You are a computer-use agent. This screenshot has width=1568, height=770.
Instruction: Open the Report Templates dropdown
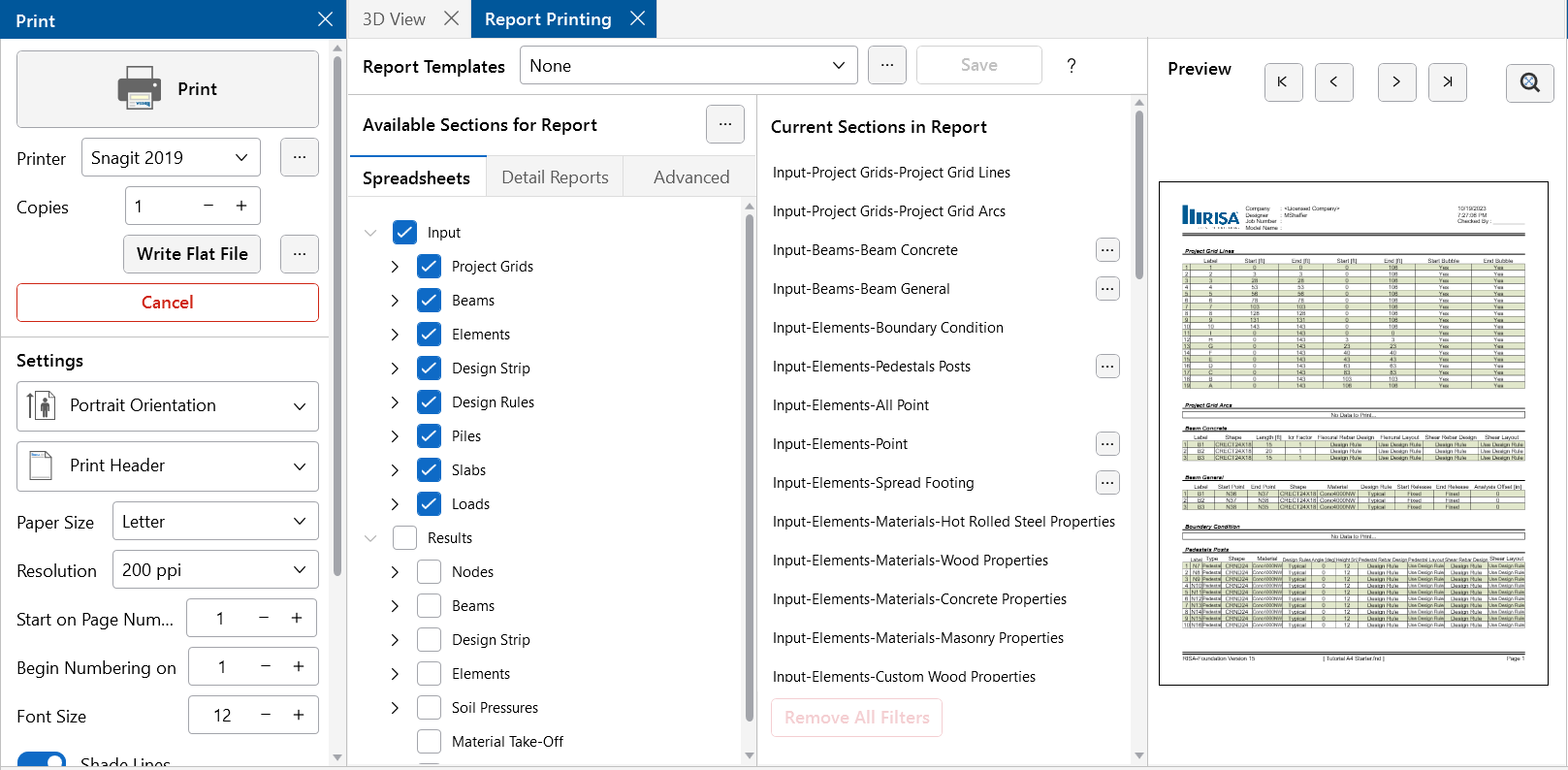688,65
